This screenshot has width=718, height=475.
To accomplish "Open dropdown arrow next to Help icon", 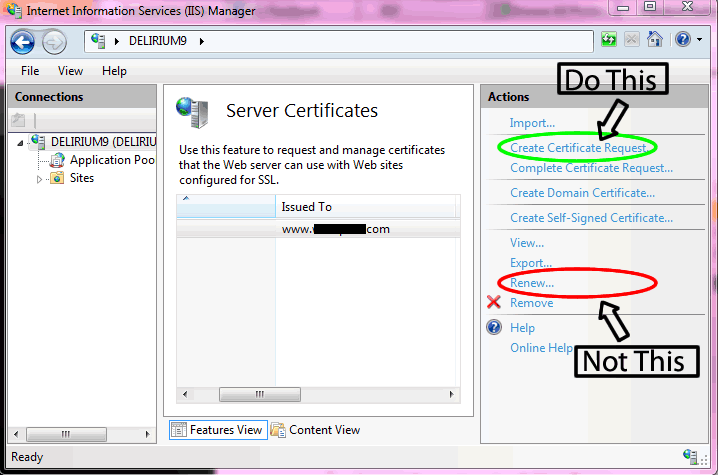I will [x=698, y=41].
